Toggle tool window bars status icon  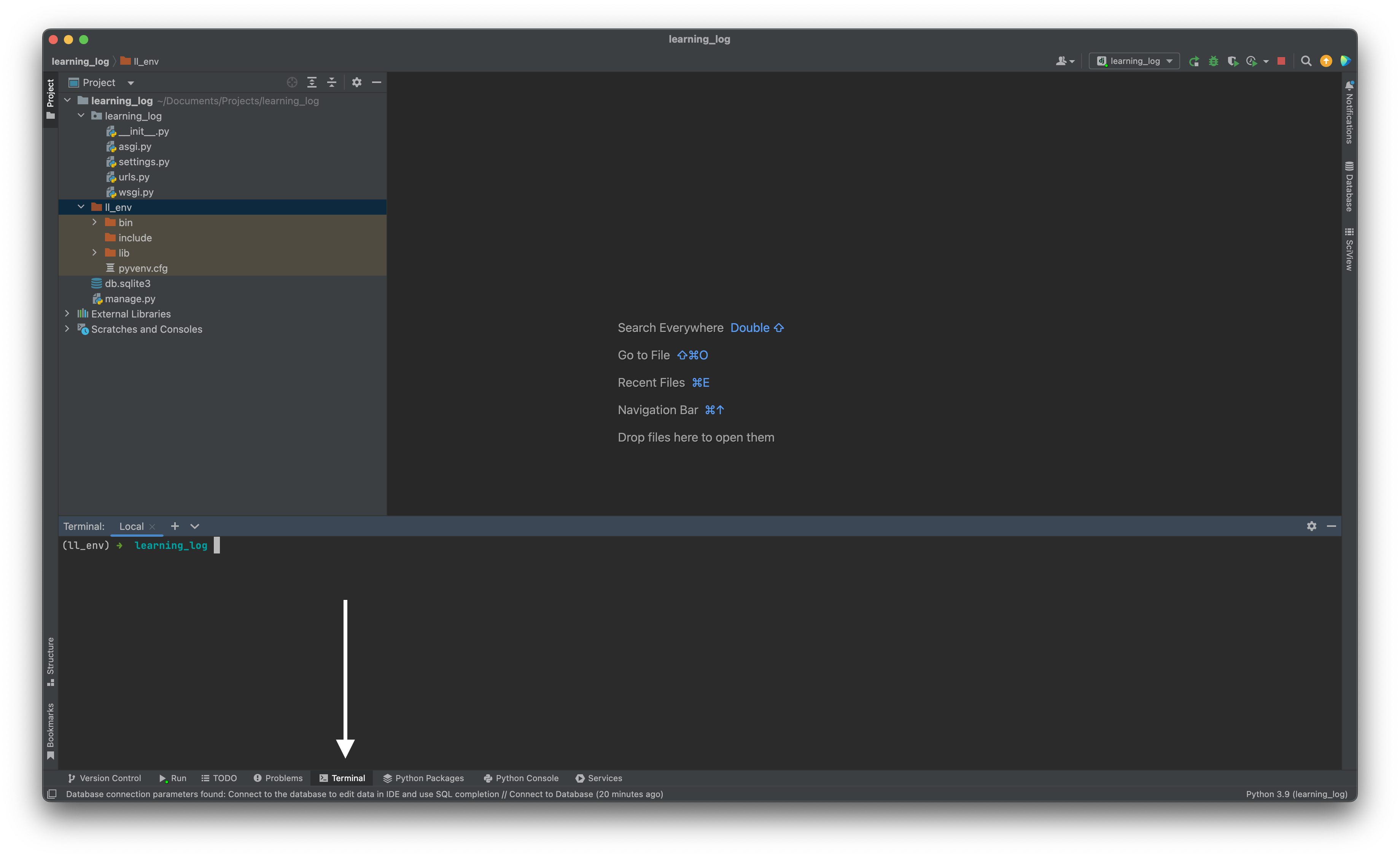tap(52, 794)
